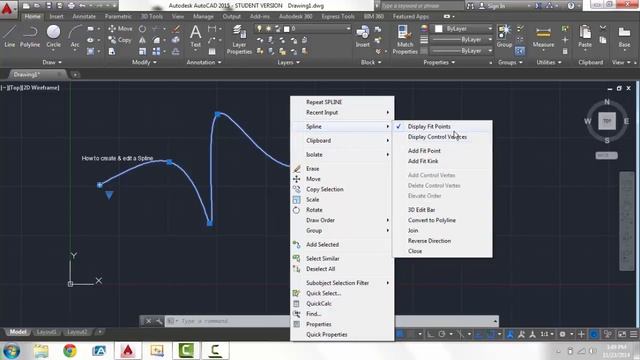Click the WCS label under ViewCube

607,156
